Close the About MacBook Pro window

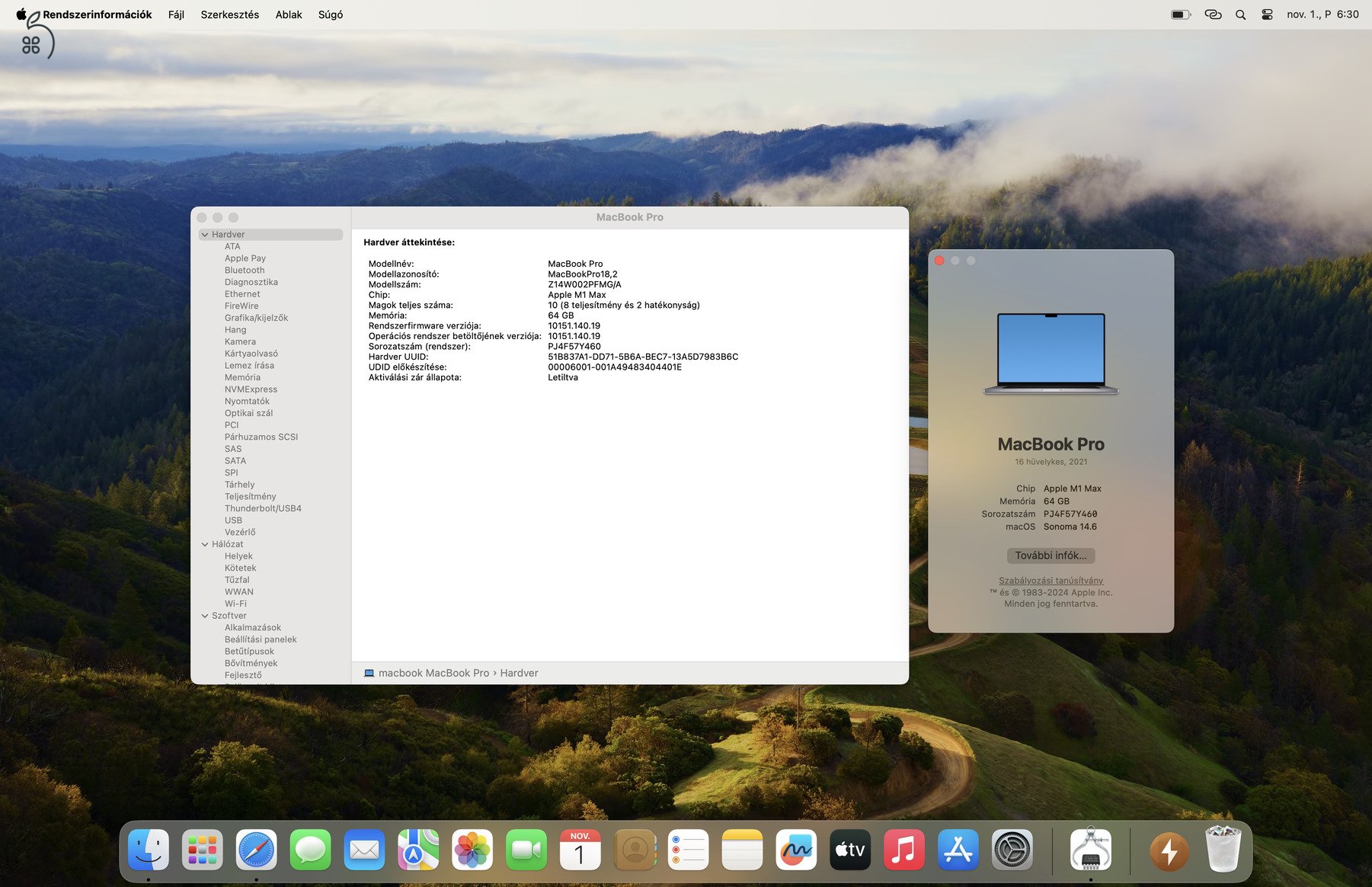pos(939,261)
